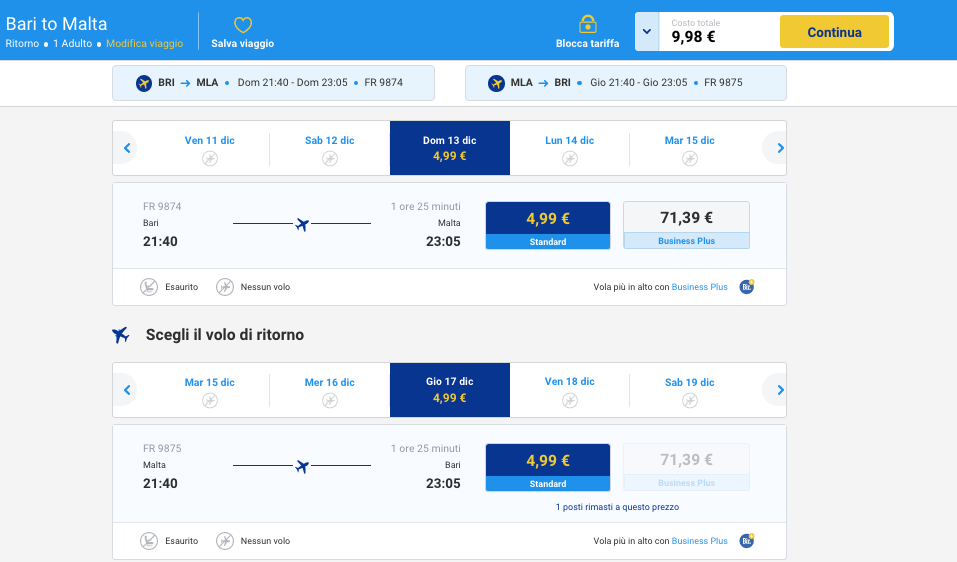
Task: Expand the Costo totale dropdown arrow
Action: 647,31
